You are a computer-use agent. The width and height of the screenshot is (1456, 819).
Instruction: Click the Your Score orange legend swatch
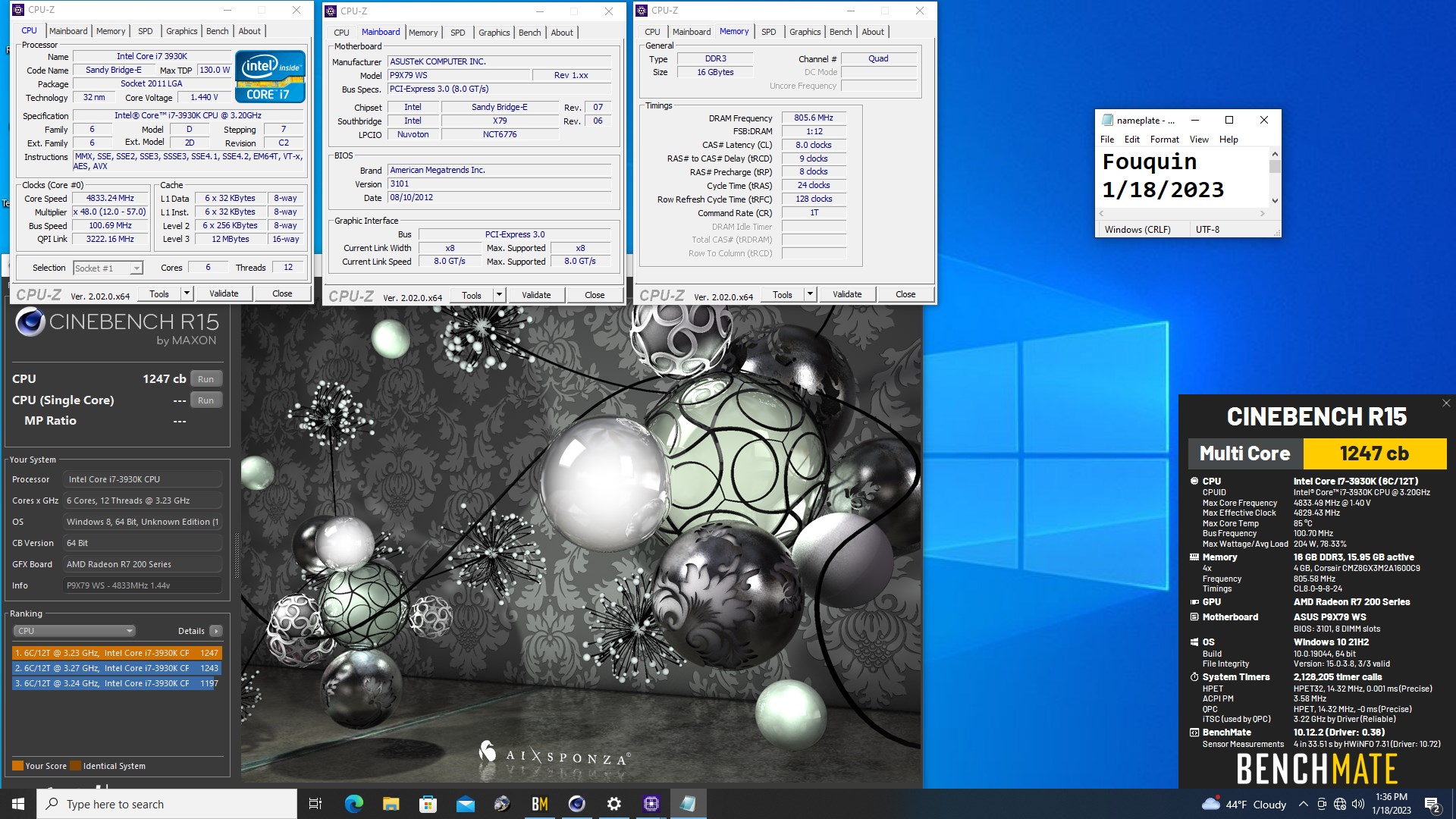[17, 766]
